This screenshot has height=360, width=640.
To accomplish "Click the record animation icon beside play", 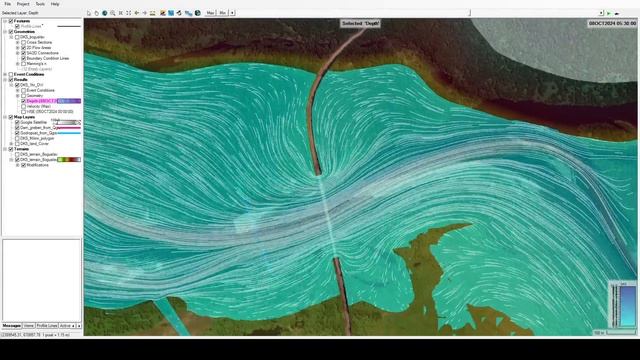I will 617,13.
